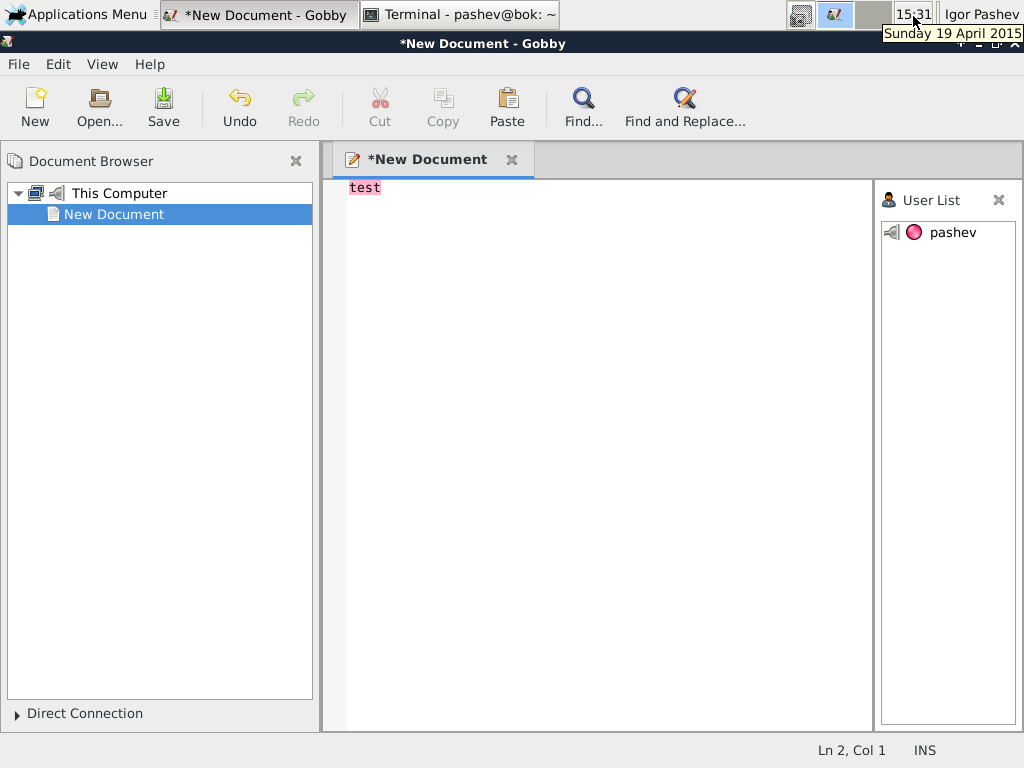Screen dimensions: 1024x768
Task: Switch to the empty gray workspace
Action: (873, 15)
